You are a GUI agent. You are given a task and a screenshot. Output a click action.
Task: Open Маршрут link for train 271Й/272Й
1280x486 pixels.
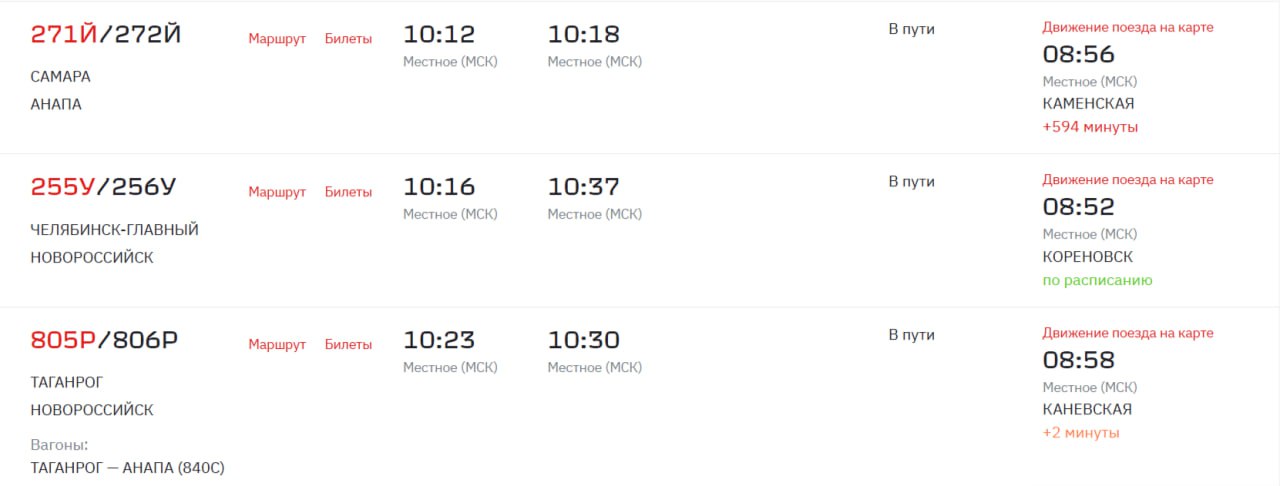coord(277,39)
